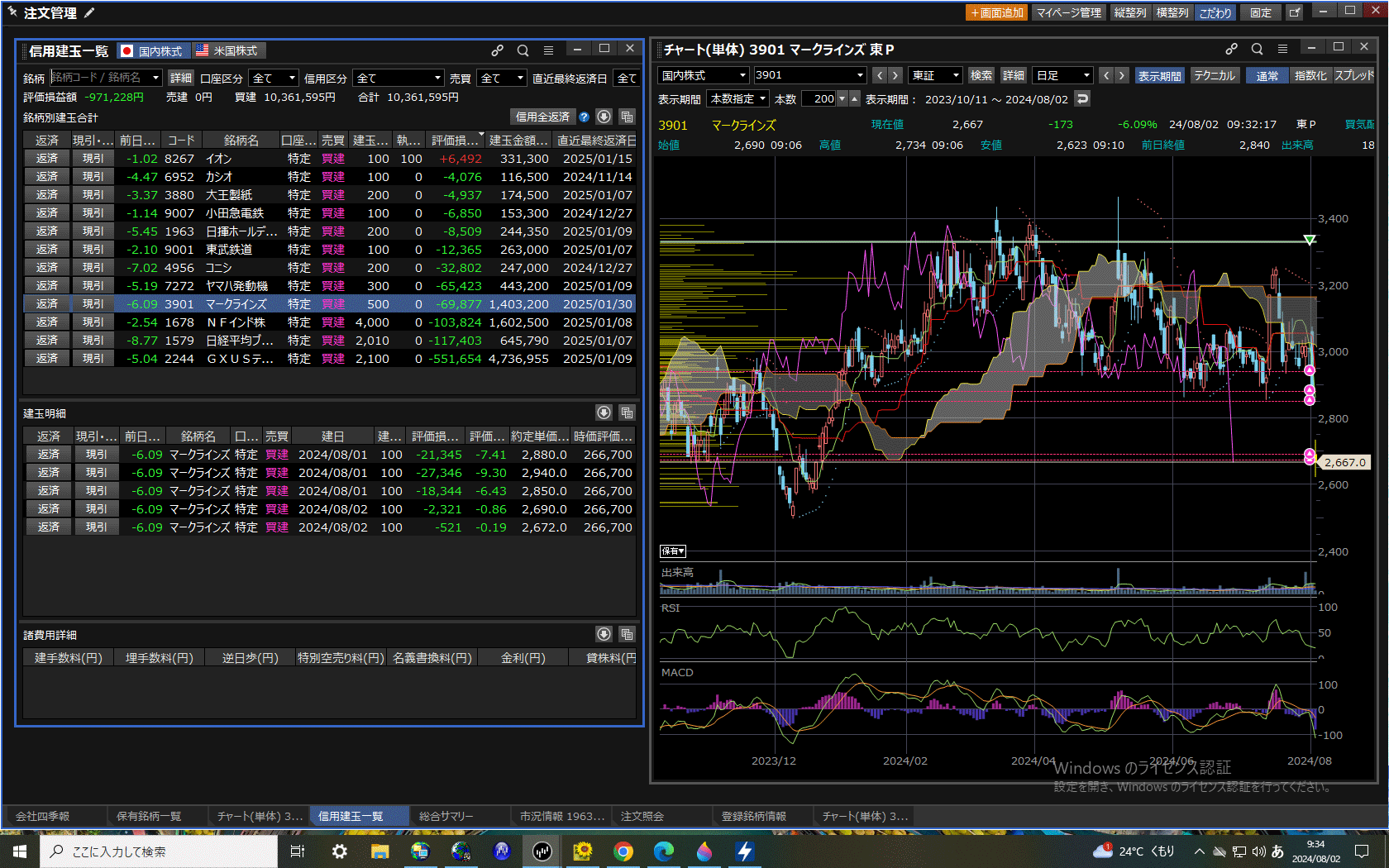This screenshot has width=1389, height=868.
Task: Open search icon in chart panel header
Action: [1257, 50]
